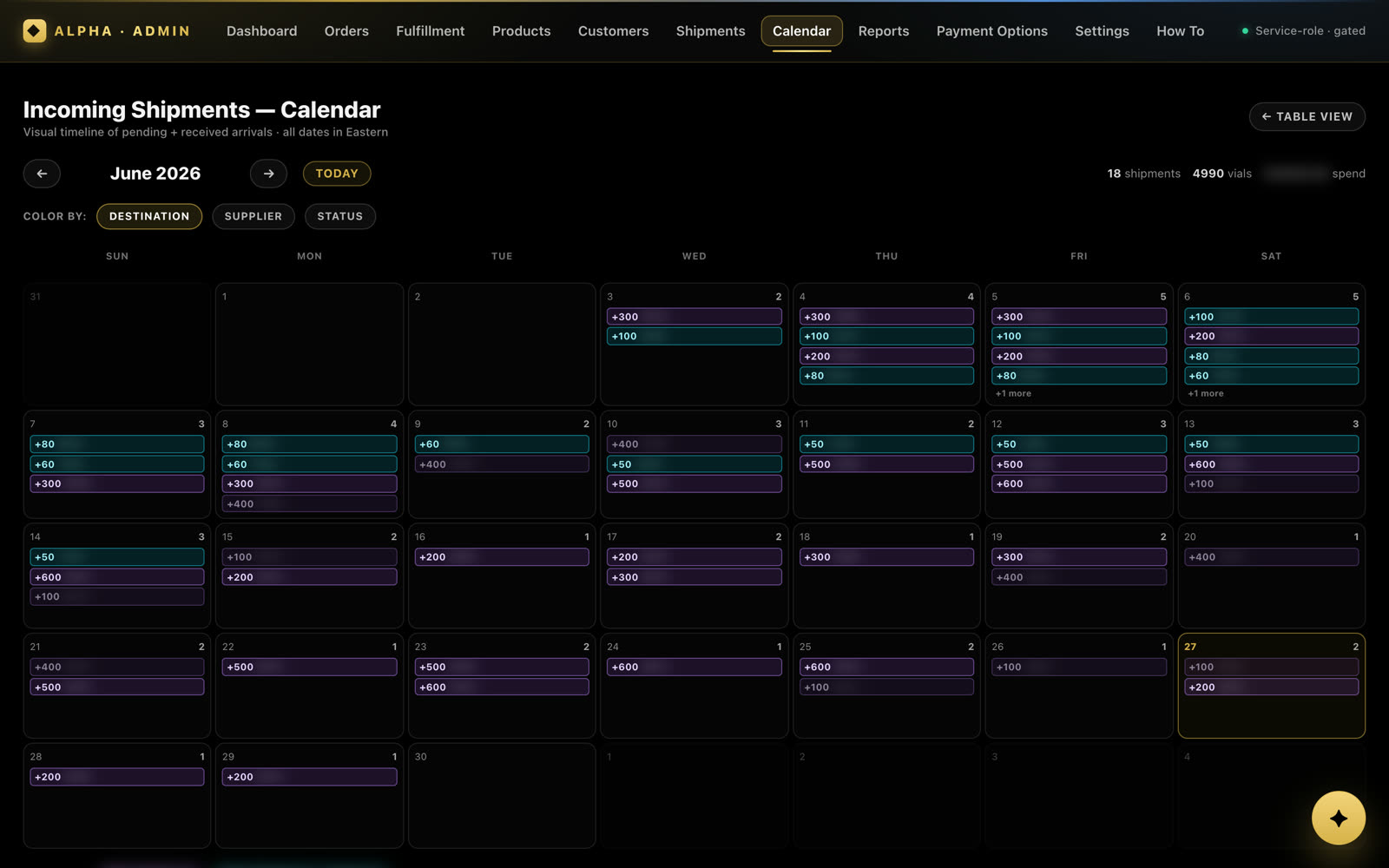Open the How To page
Viewport: 1389px width, 868px height.
[x=1180, y=31]
